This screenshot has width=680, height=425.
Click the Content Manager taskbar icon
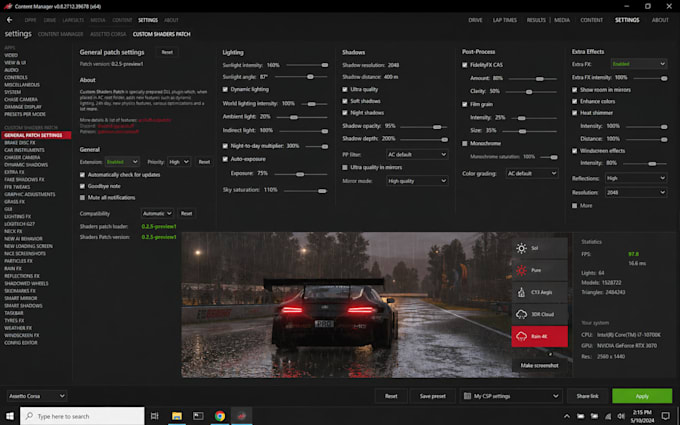pos(242,416)
